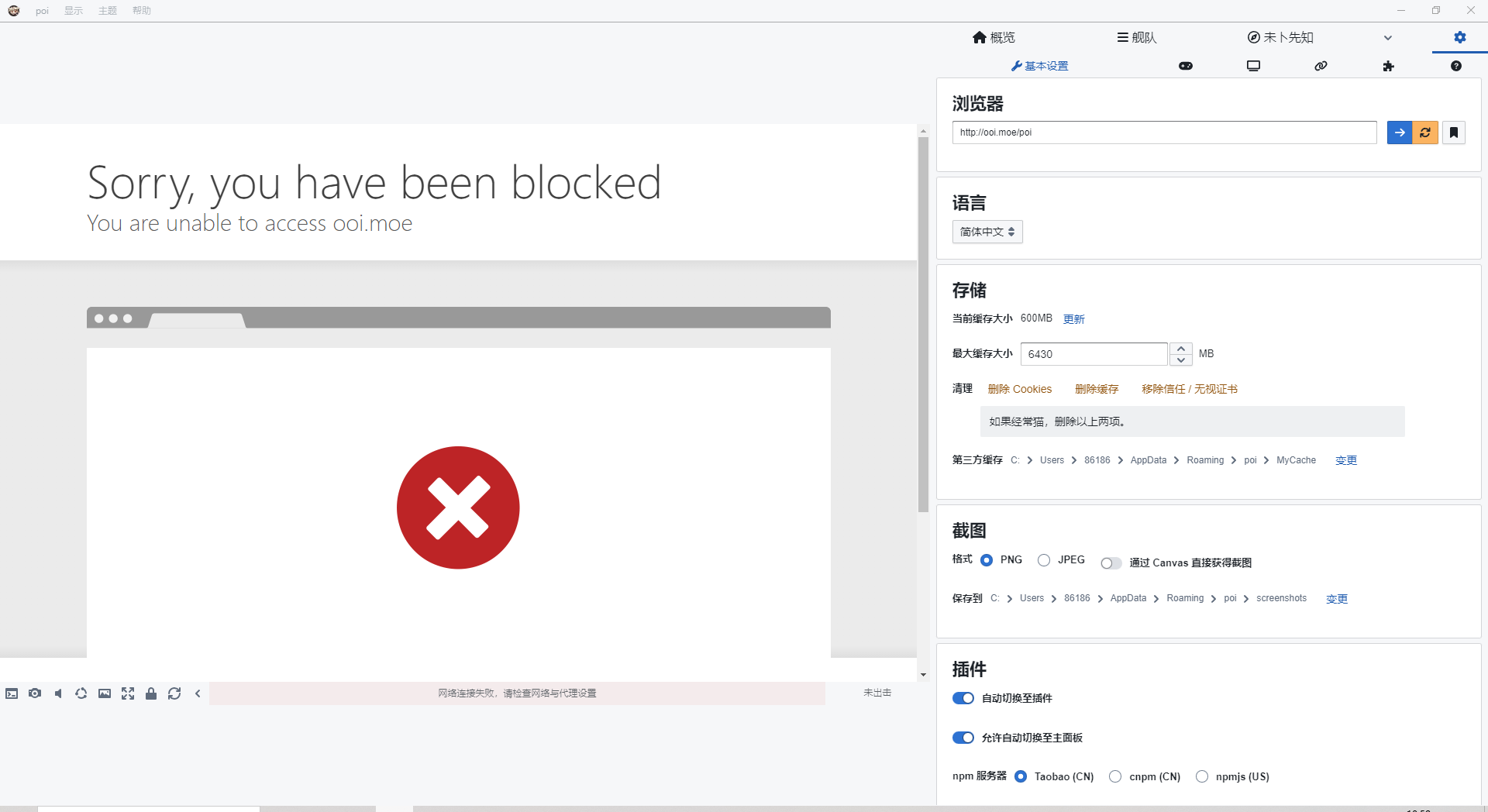Click scrollbar up arrow in game view
Screen dimensions: 1488x812
pos(923,130)
